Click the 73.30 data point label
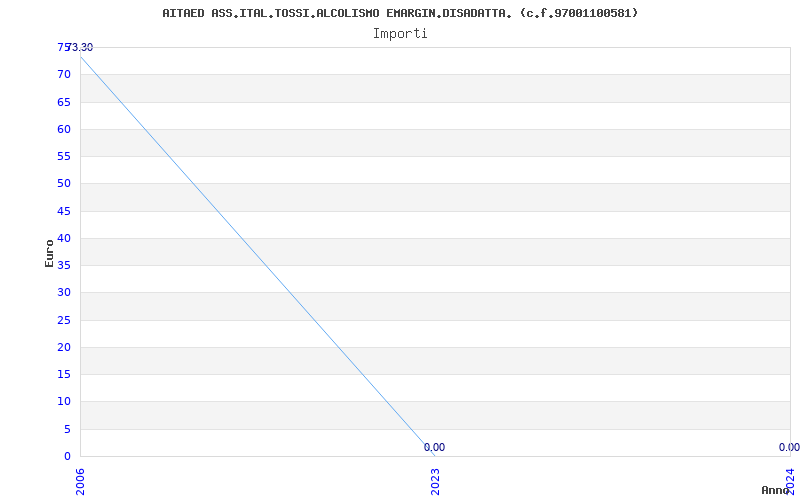Screen dimensions: 800x500 [x=80, y=47]
